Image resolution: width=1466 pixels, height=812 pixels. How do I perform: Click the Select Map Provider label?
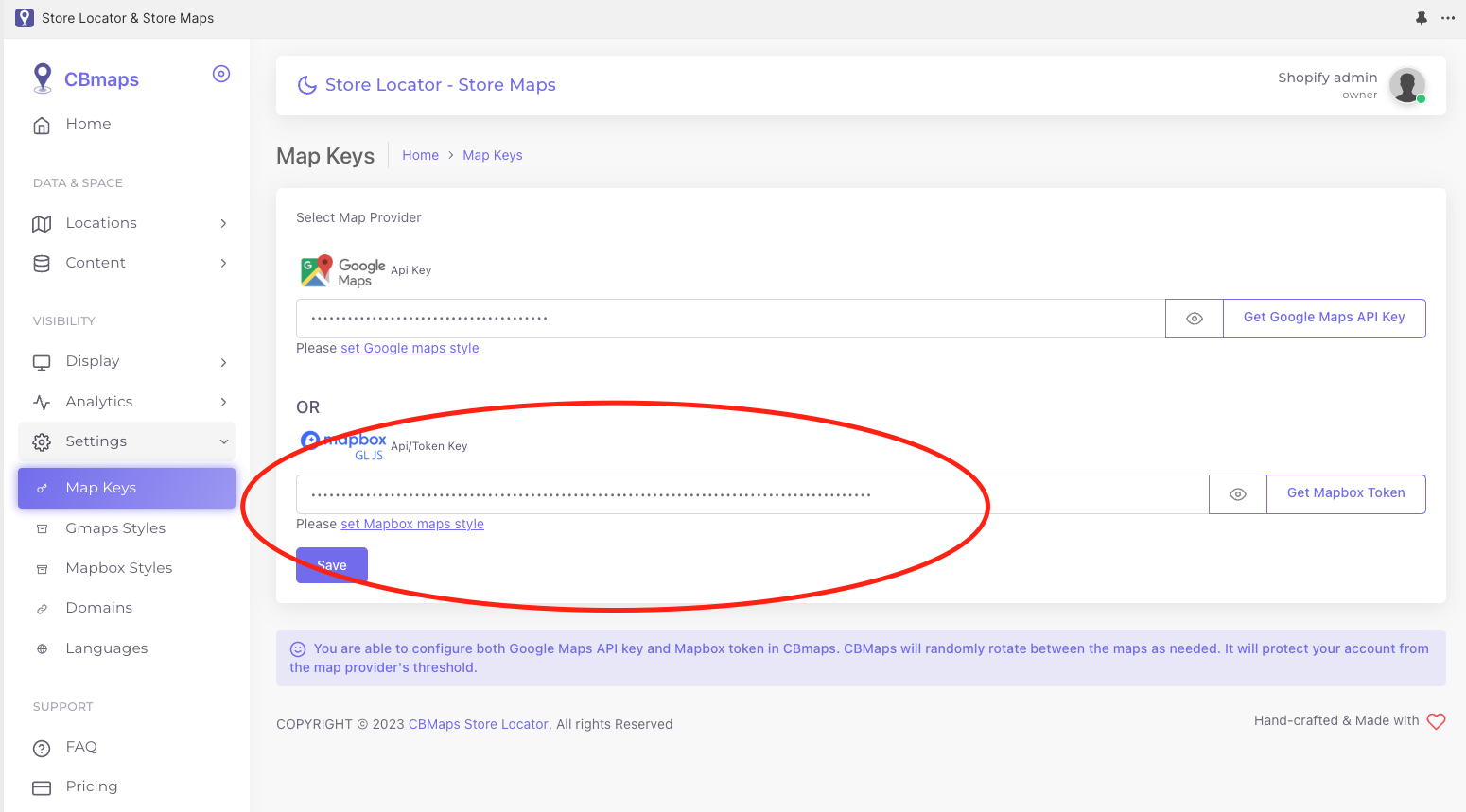click(x=358, y=217)
